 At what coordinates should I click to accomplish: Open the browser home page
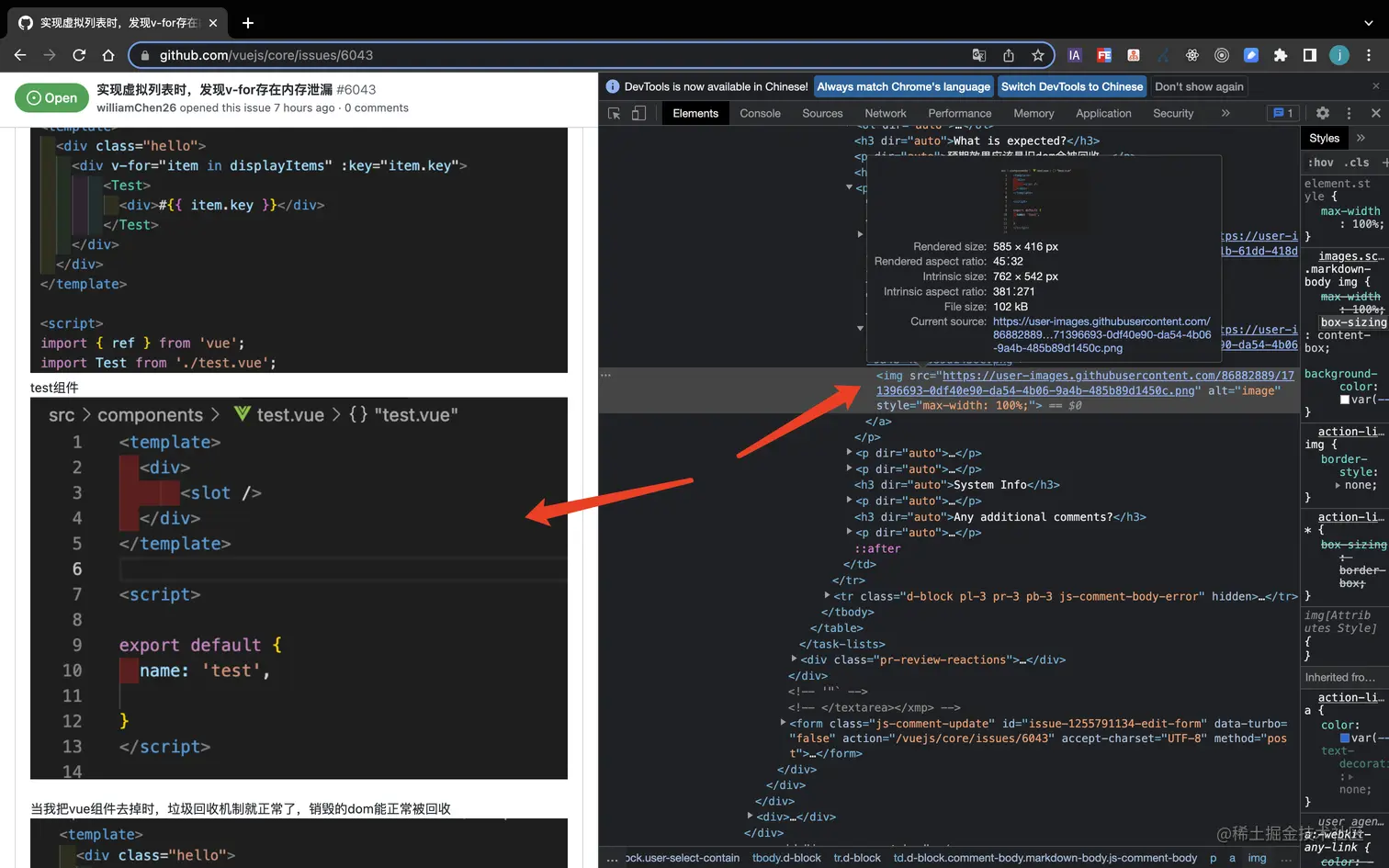pos(108,55)
